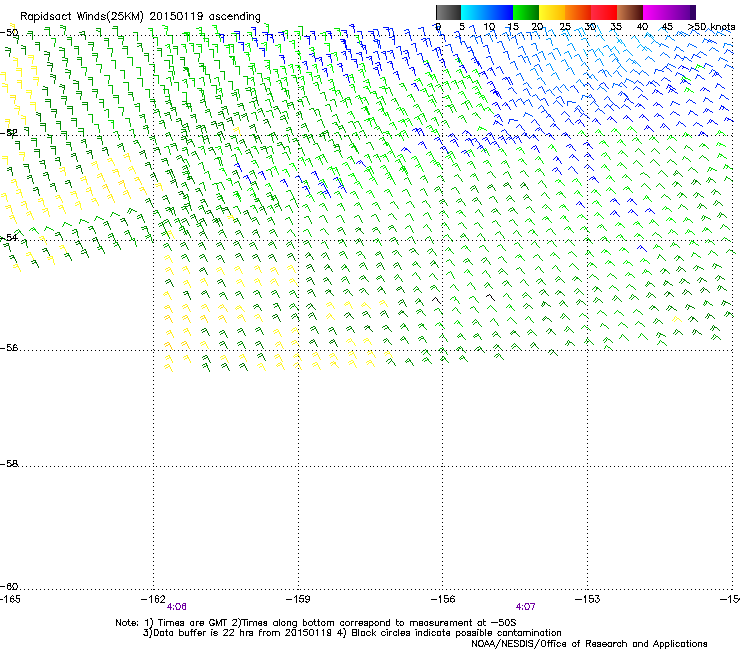Click the latitude label -60
Viewport: 740px width, 650px height.
tap(9, 586)
